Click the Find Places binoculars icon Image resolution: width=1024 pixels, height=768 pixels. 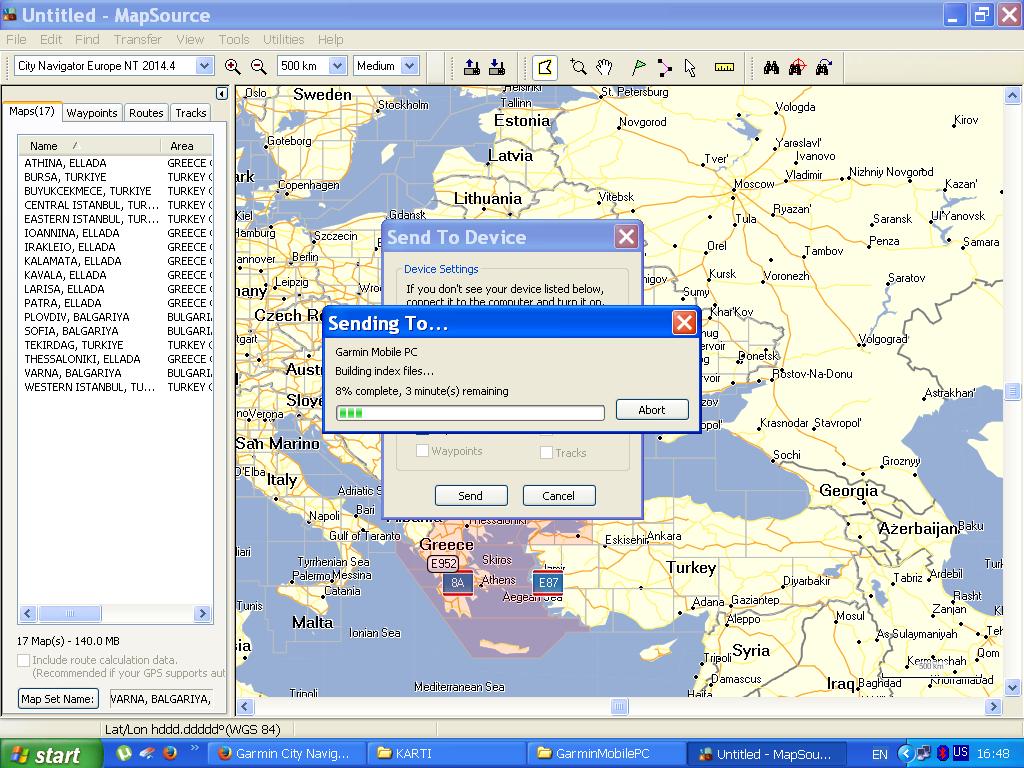coord(771,67)
